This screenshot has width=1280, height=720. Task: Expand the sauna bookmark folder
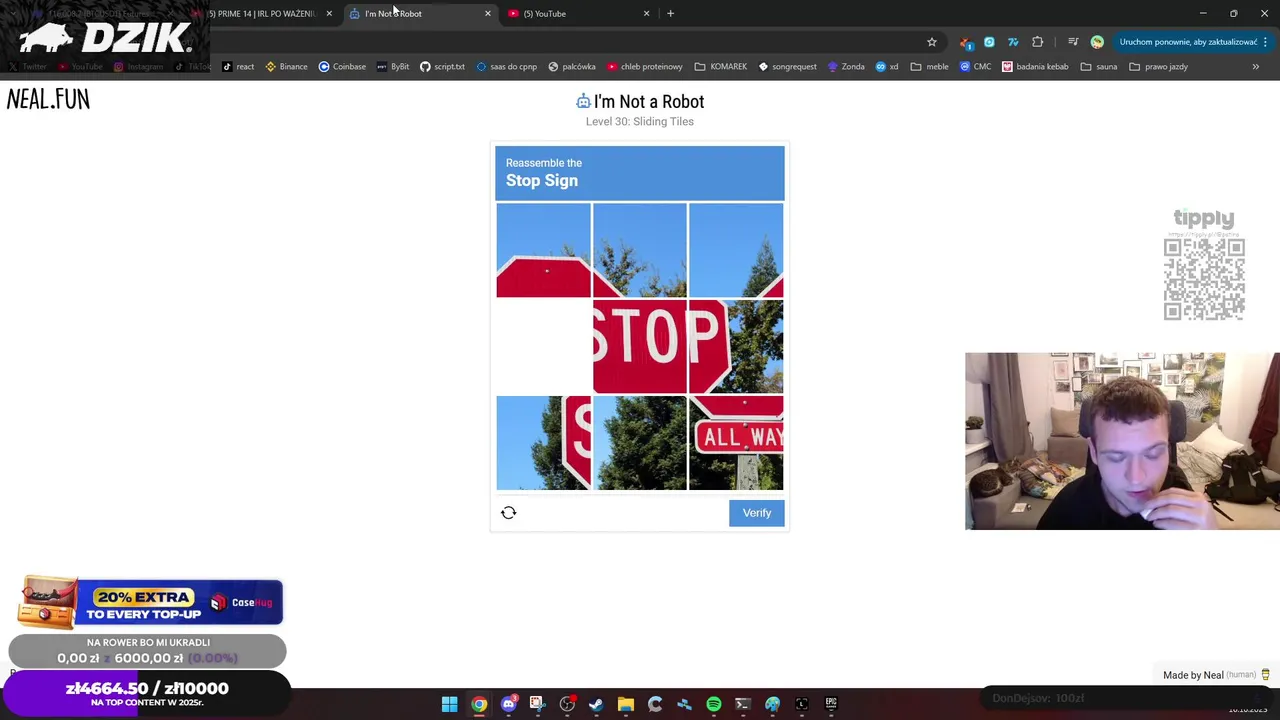pyautogui.click(x=1099, y=67)
